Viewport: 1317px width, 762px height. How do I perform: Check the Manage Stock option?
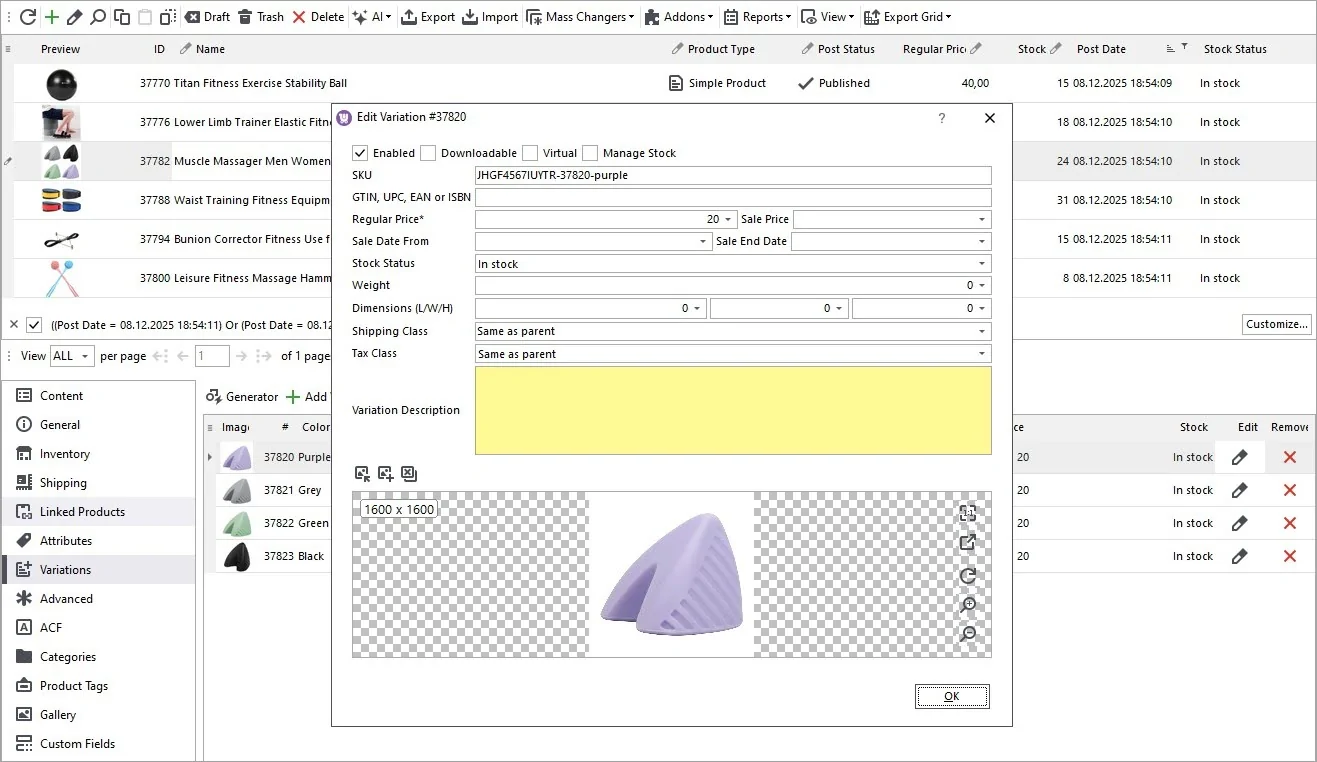coord(589,153)
